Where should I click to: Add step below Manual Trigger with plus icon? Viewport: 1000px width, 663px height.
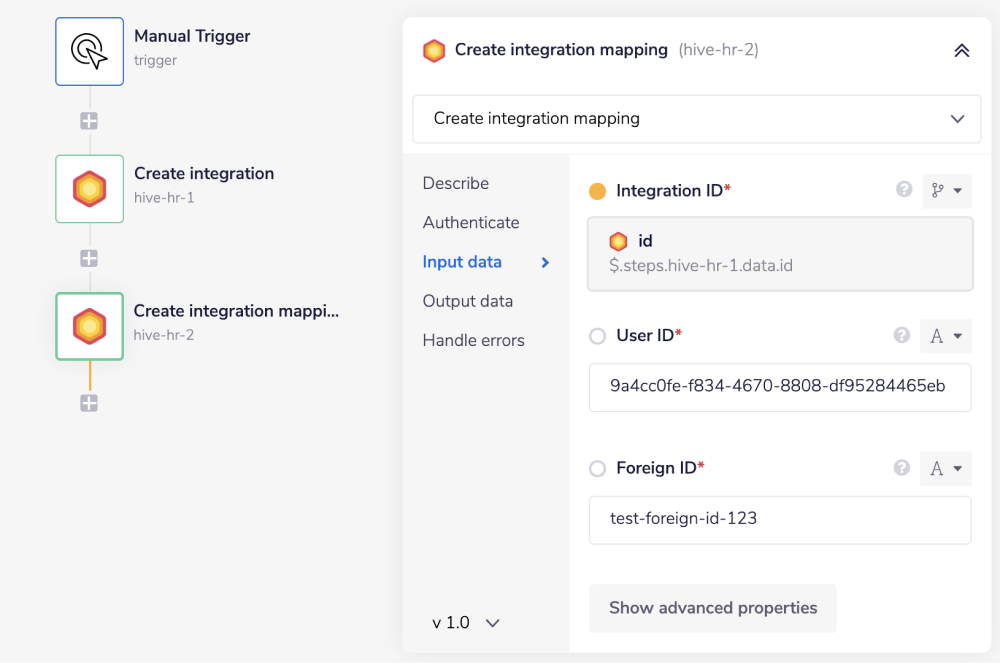[89, 121]
